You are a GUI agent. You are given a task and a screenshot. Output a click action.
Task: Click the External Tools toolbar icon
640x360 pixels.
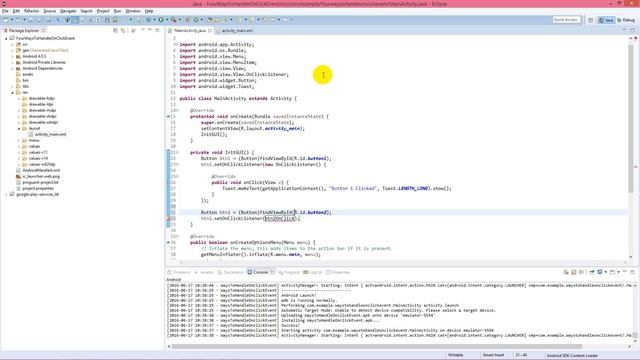pos(173,20)
